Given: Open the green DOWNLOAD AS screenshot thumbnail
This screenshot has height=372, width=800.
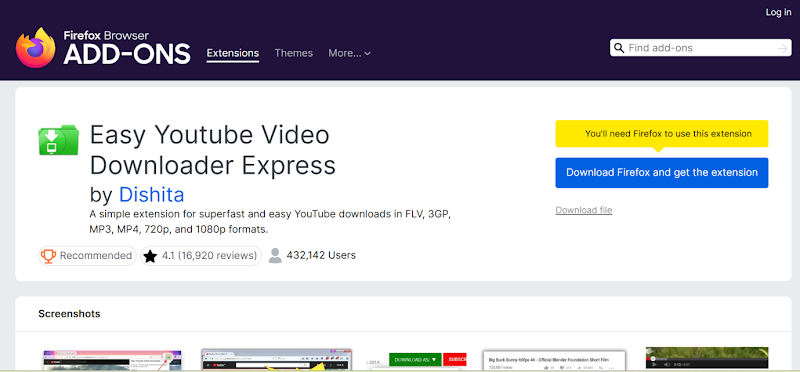Looking at the screenshot, I should (417, 360).
